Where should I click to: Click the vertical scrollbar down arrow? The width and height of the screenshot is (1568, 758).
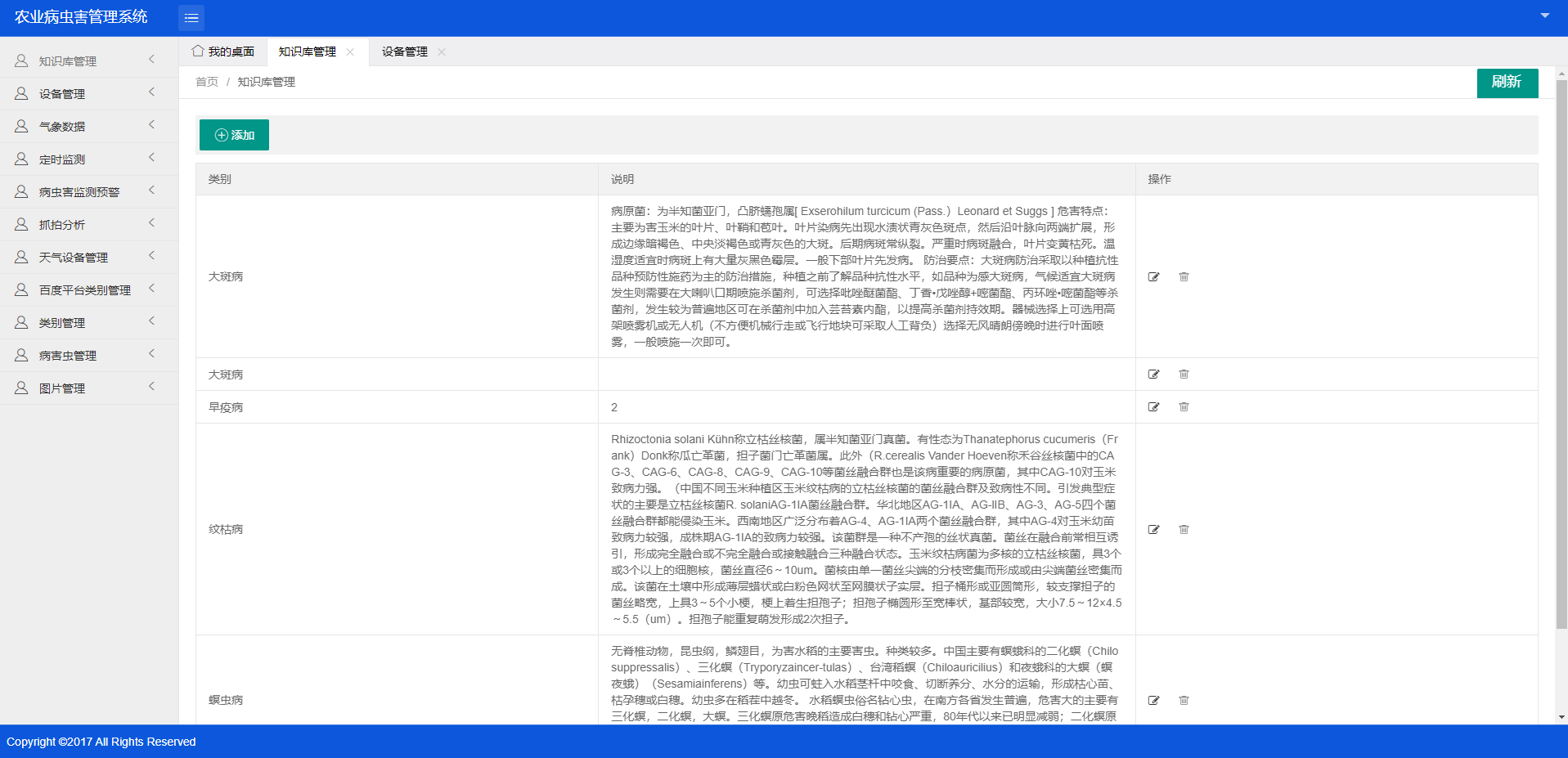click(x=1561, y=717)
